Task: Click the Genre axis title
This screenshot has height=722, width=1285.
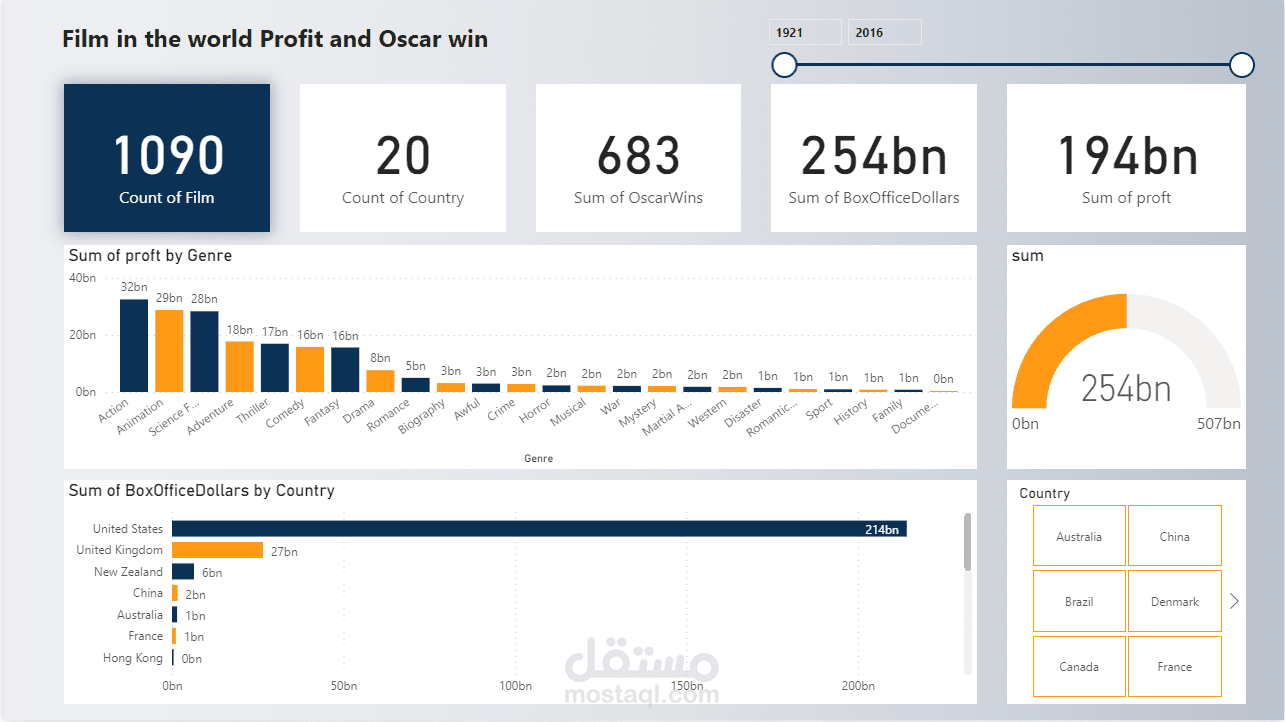Action: coord(538,459)
